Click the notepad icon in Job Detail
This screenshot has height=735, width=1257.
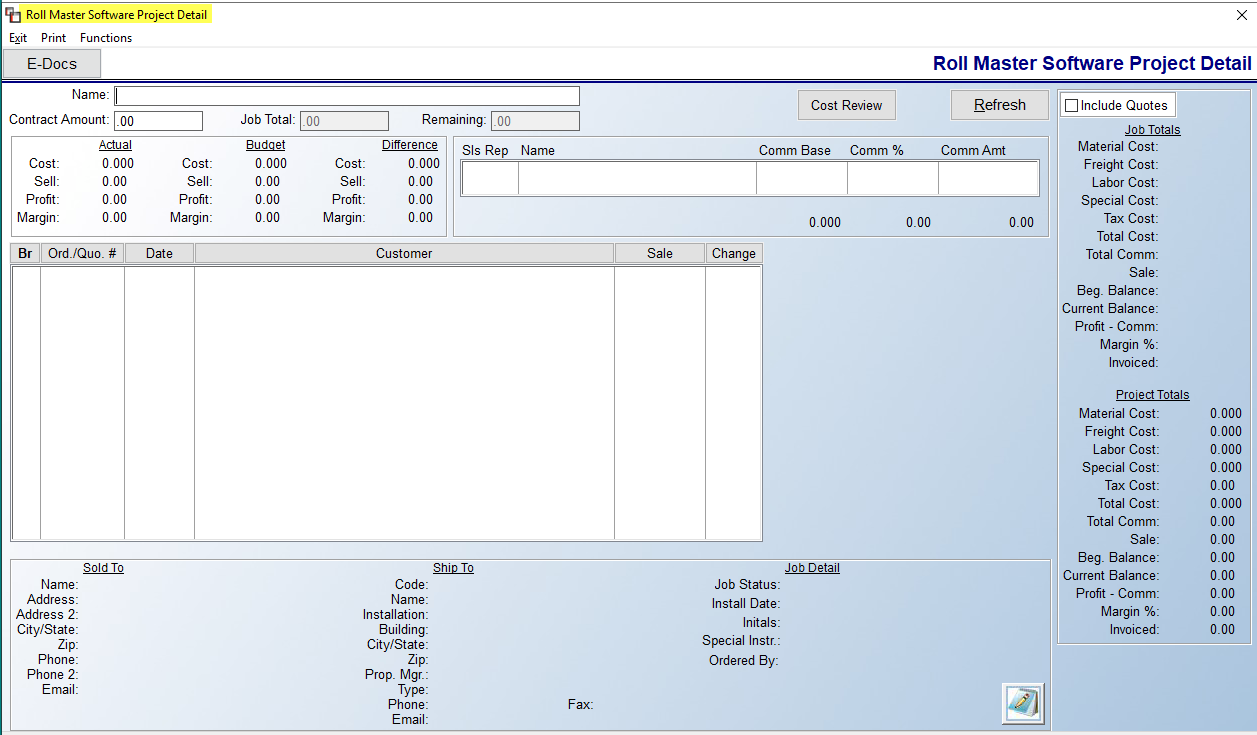[x=1023, y=703]
